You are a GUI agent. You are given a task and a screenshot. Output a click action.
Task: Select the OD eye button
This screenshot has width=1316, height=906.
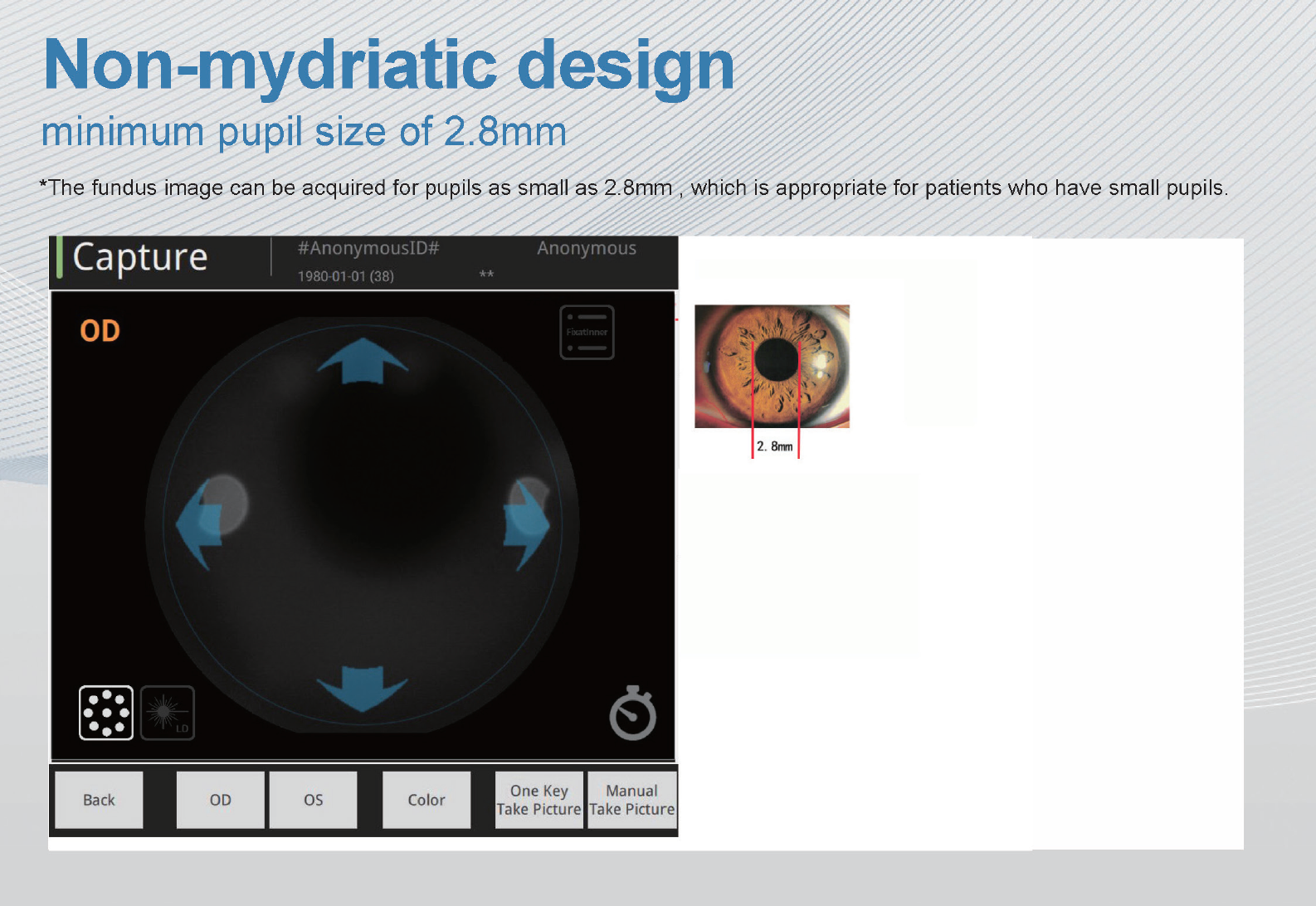220,800
